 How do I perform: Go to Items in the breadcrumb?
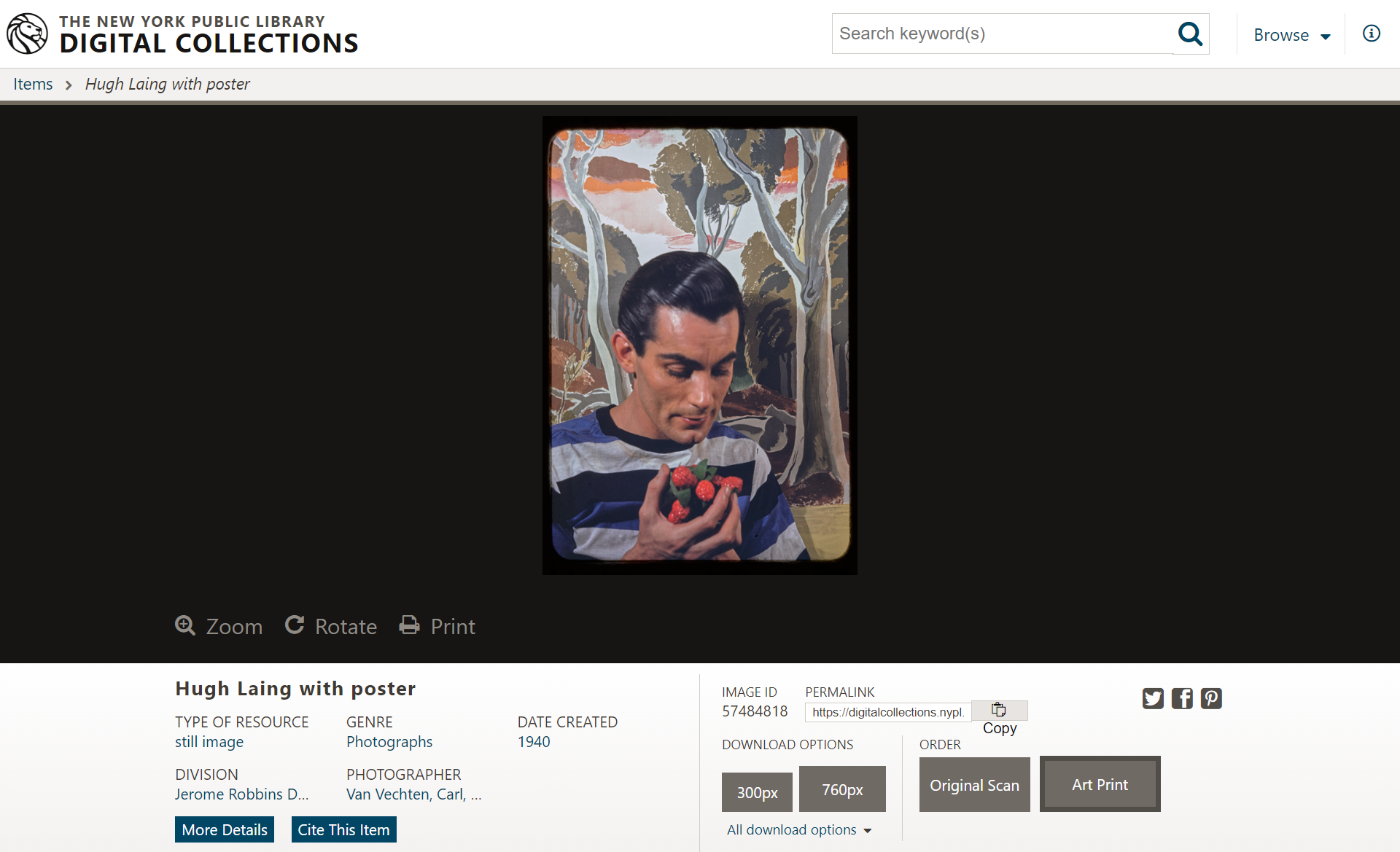coord(33,84)
